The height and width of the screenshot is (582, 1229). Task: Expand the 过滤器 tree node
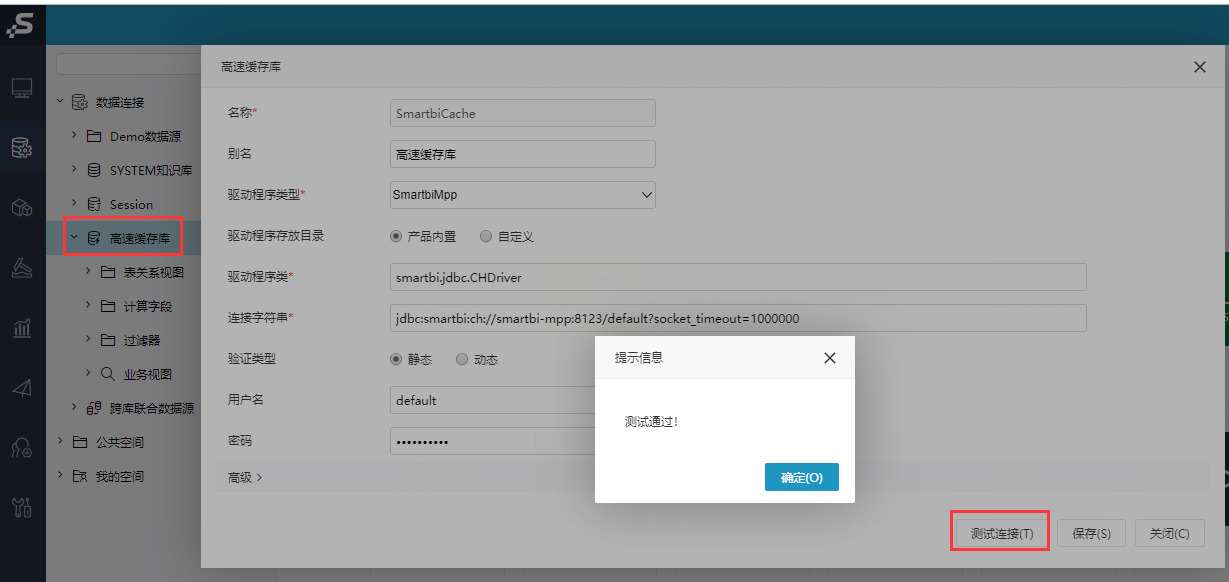[x=88, y=339]
